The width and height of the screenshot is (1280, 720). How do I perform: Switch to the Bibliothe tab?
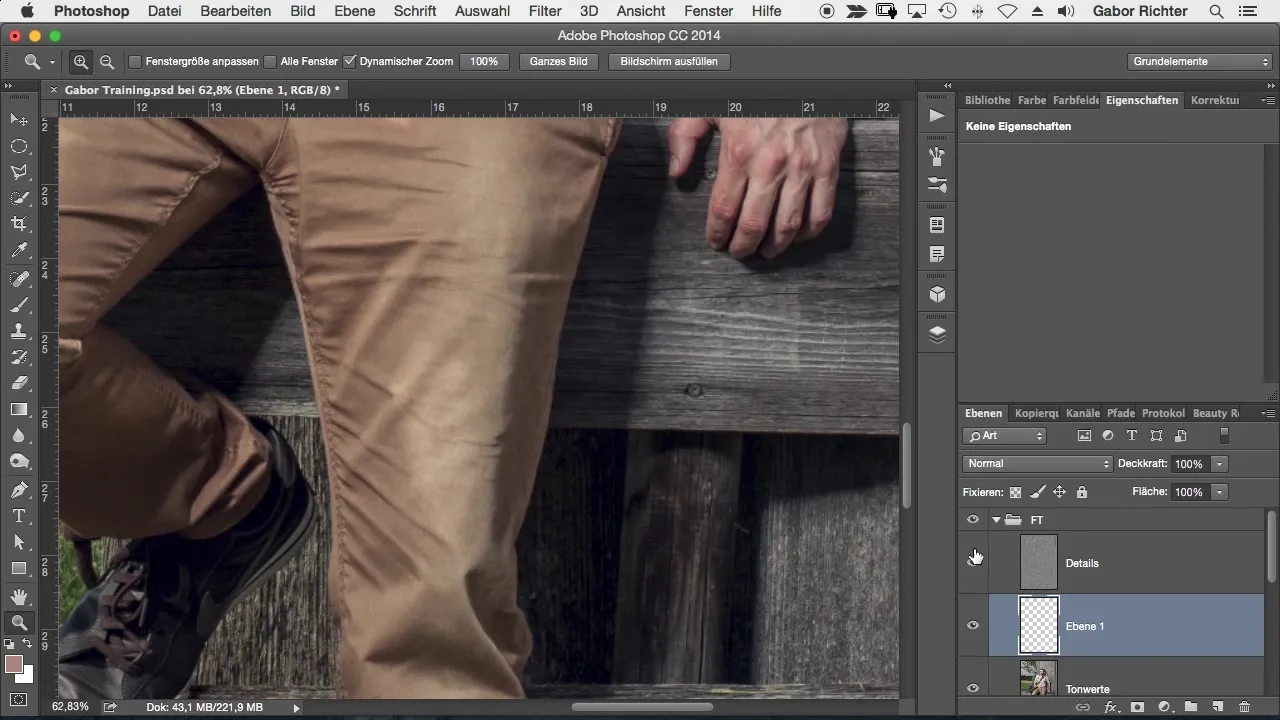987,100
